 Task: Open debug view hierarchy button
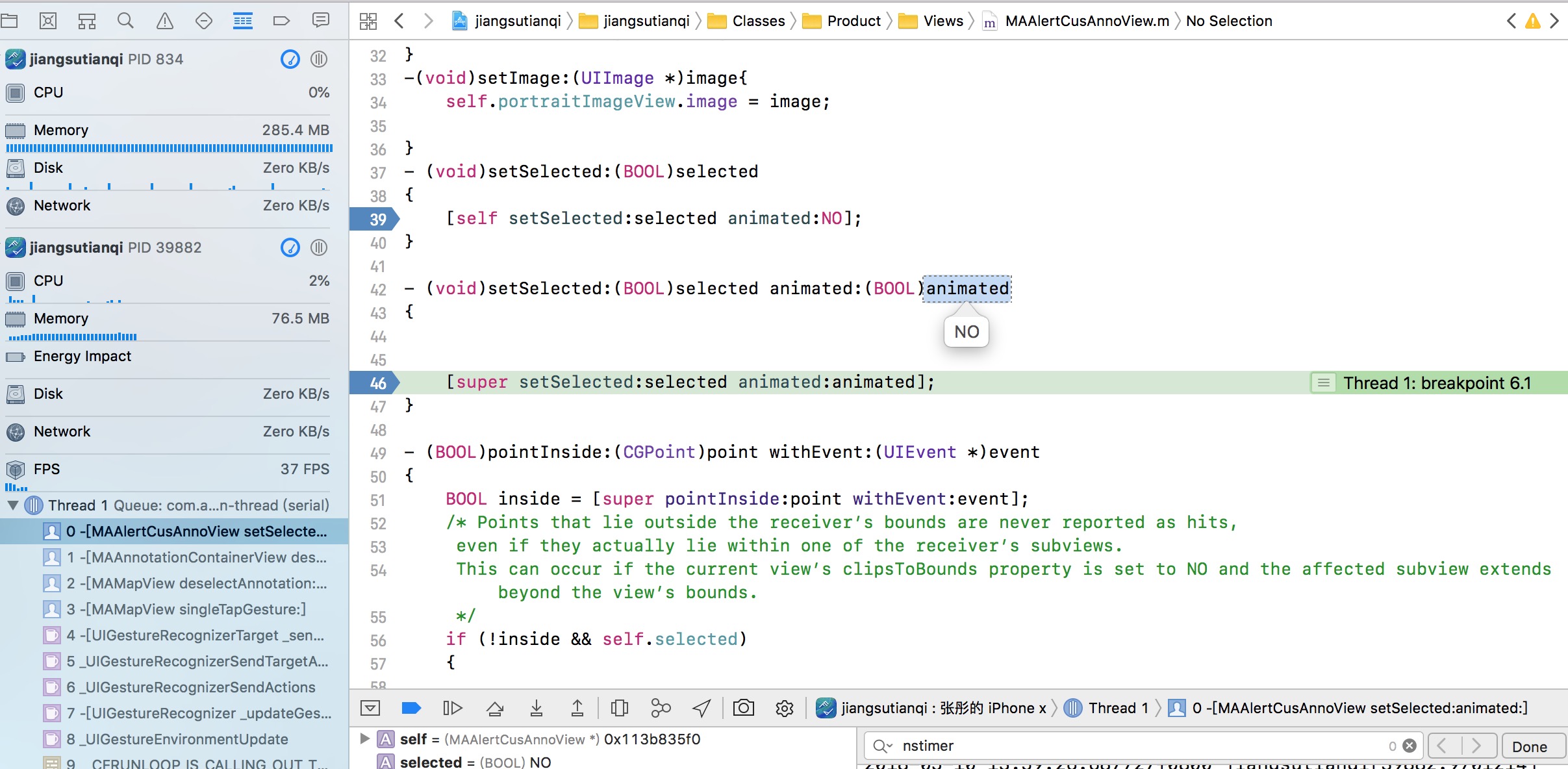(620, 708)
